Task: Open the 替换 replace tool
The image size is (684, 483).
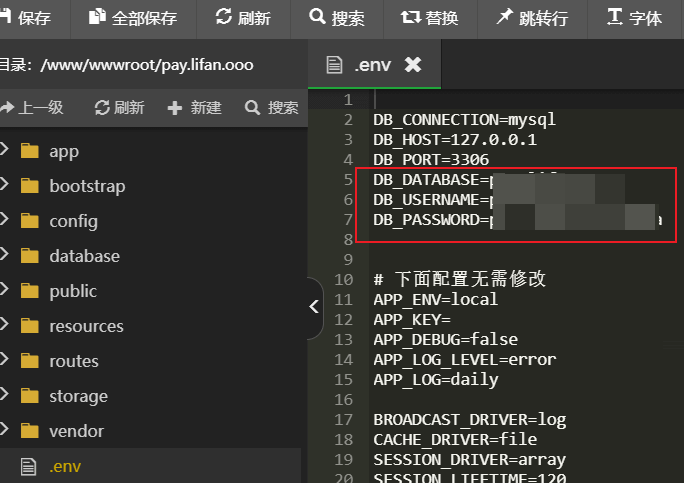Action: pos(430,18)
